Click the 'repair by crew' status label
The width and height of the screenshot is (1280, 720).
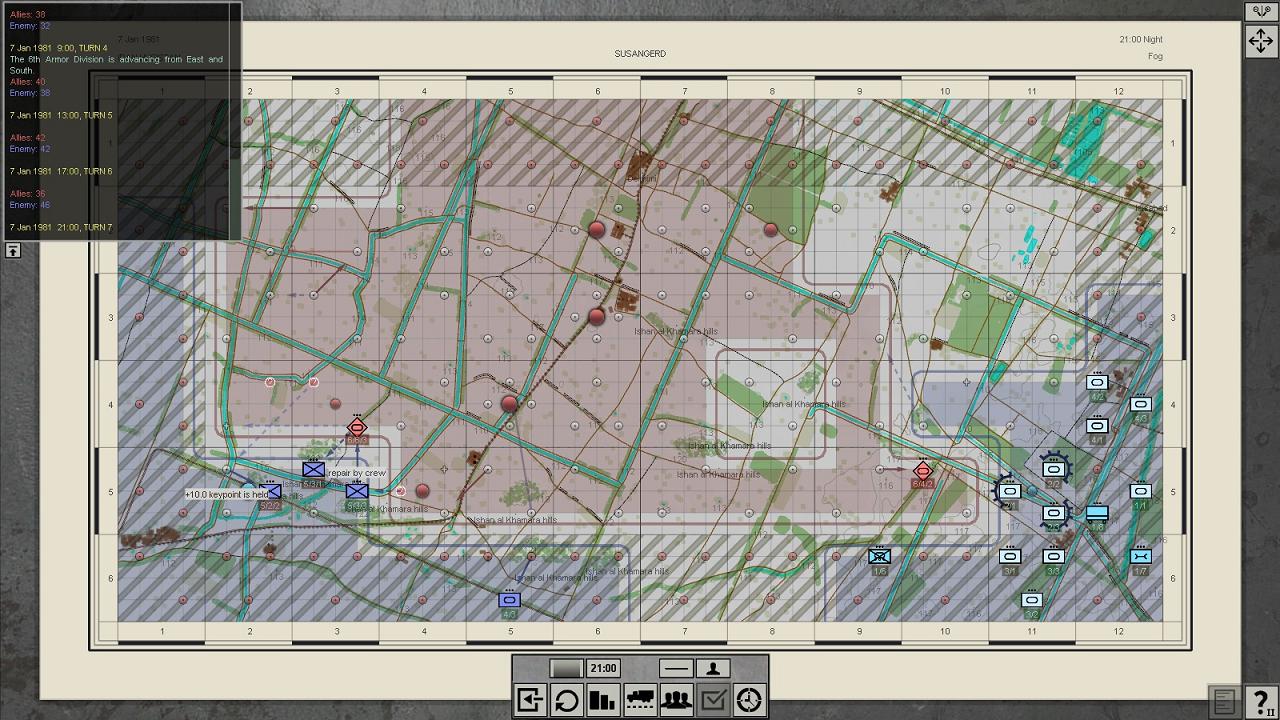coord(356,473)
